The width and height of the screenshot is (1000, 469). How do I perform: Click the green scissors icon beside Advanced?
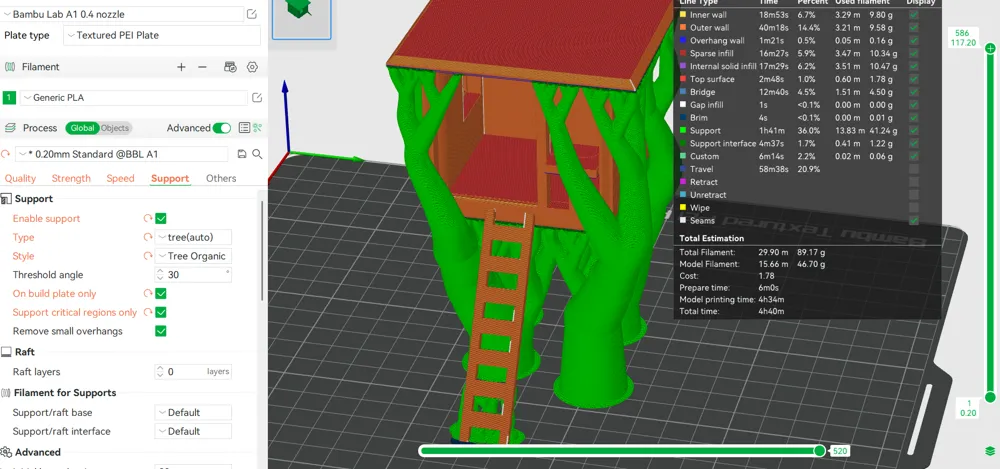pos(257,128)
